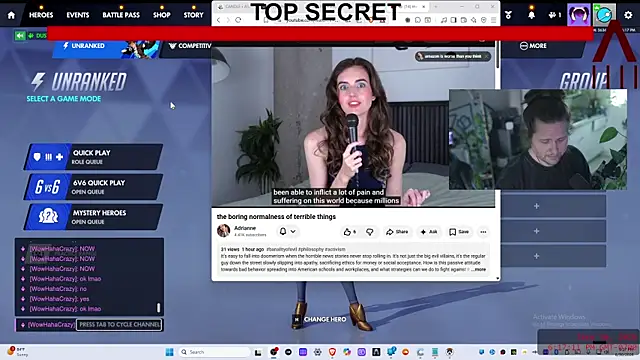Open the notifications bell icon
This screenshot has width=640, height=360.
click(531, 15)
